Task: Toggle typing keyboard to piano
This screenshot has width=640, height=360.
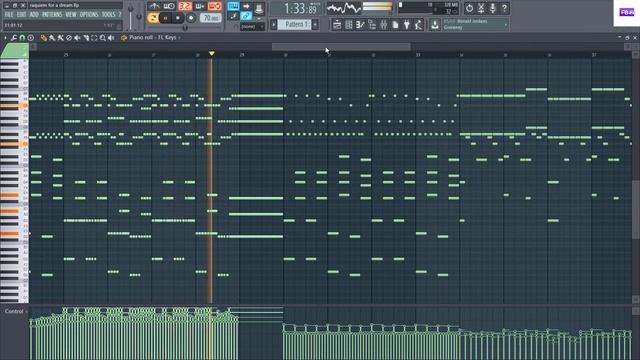Action: pyautogui.click(x=233, y=6)
